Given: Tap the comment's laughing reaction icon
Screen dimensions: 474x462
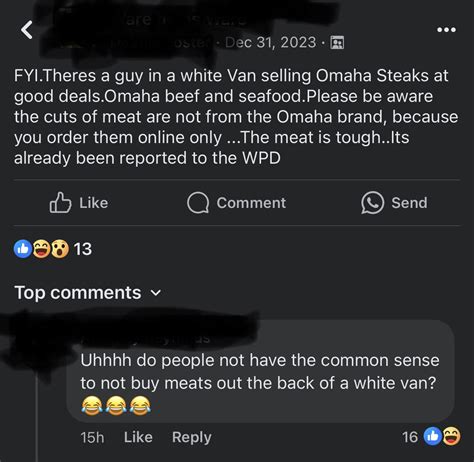Looking at the screenshot, I should [451, 436].
